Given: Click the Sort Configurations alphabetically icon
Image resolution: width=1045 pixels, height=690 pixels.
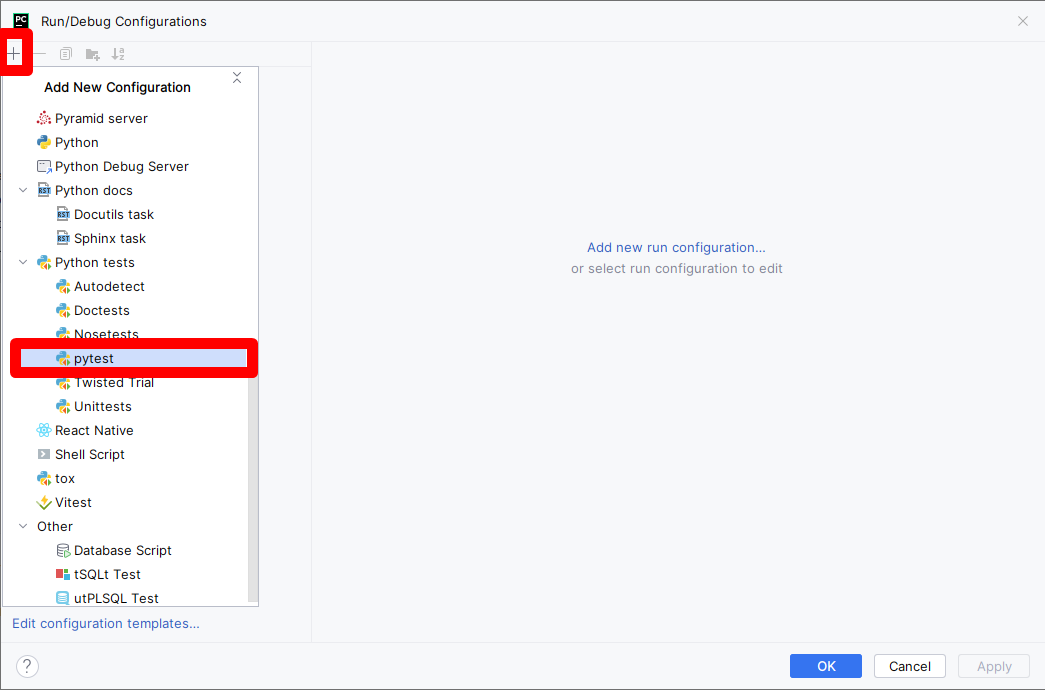Looking at the screenshot, I should point(118,54).
